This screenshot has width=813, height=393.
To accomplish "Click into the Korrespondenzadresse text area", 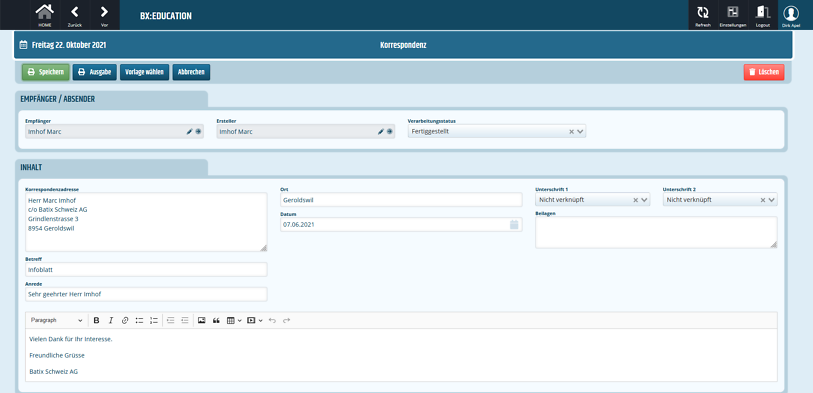I will (x=146, y=222).
